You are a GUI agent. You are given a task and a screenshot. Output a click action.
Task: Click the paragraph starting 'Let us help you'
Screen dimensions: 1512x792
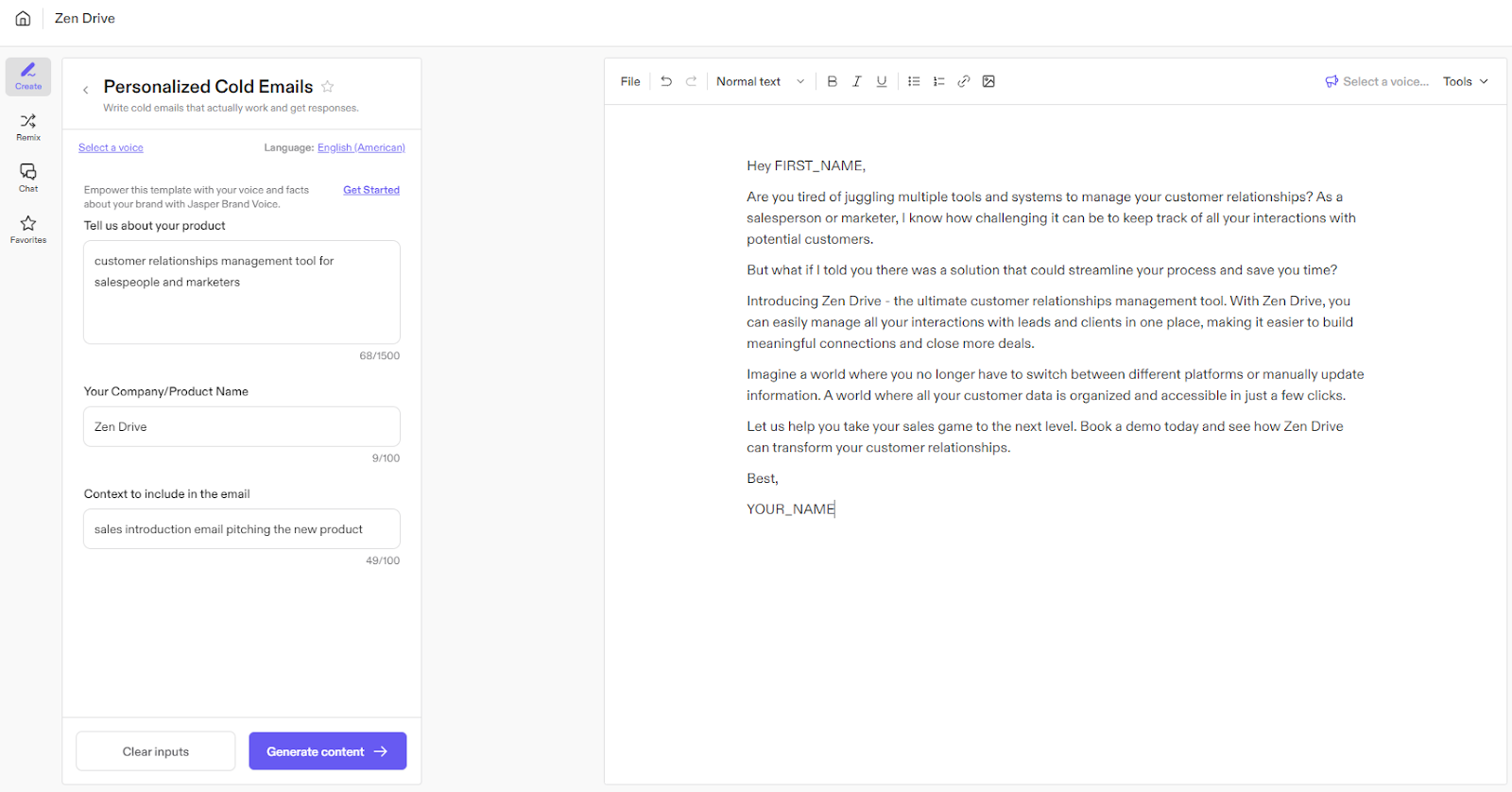(x=1045, y=437)
